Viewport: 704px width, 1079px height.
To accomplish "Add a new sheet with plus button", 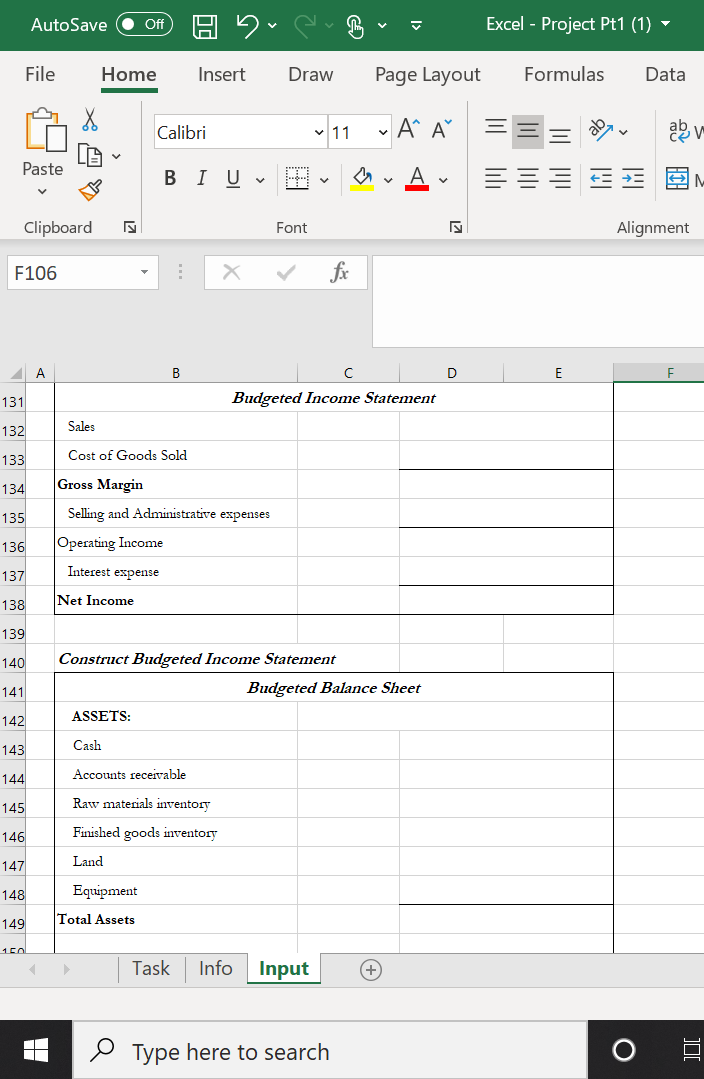I will coord(370,970).
